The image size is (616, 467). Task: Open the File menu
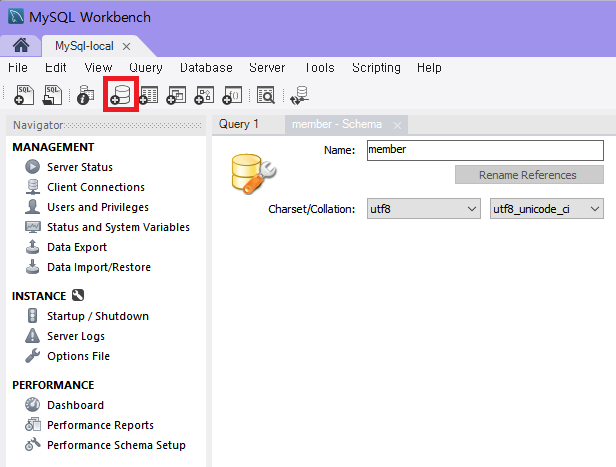click(18, 68)
